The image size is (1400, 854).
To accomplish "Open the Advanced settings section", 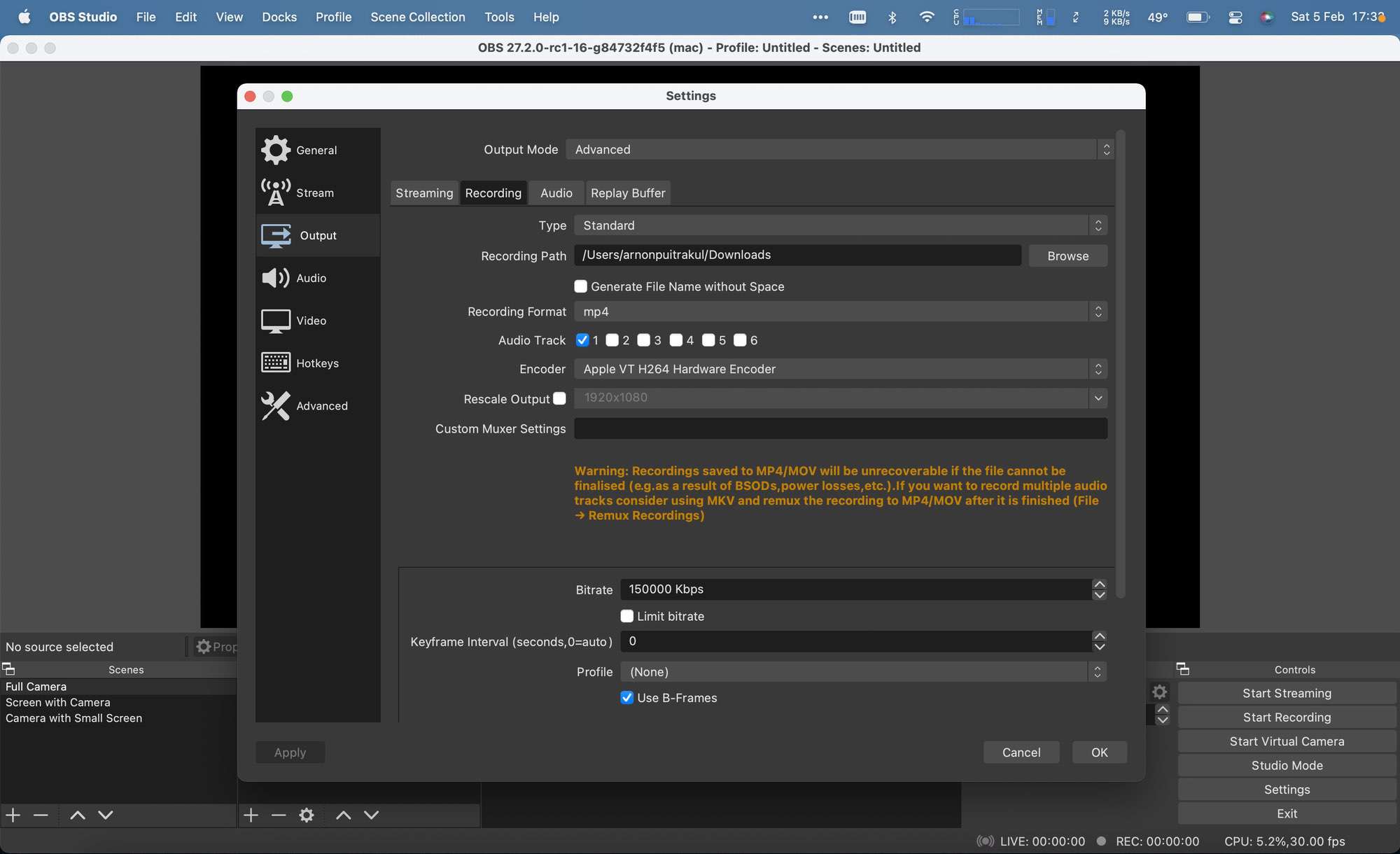I will (x=318, y=406).
